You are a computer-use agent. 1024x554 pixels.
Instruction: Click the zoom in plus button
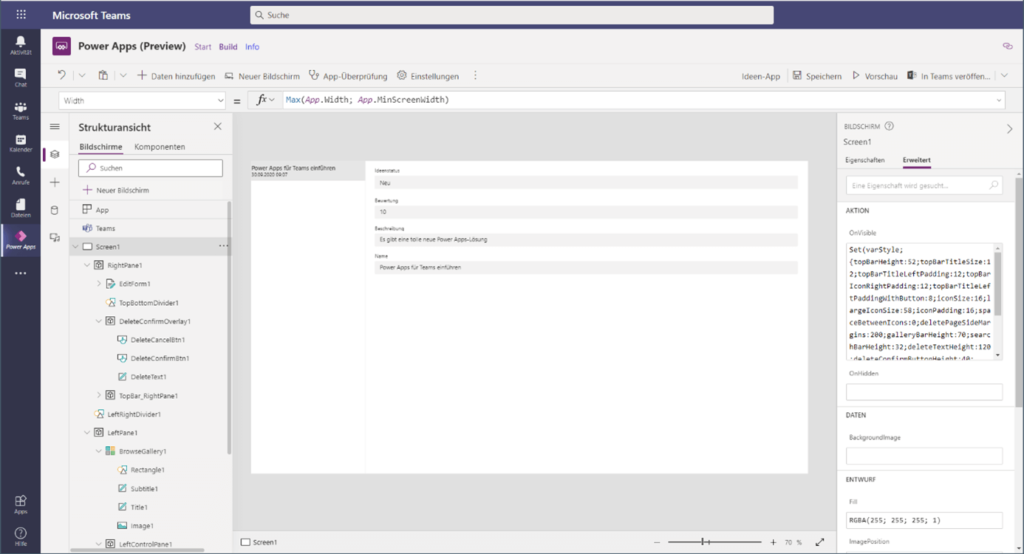pos(773,542)
